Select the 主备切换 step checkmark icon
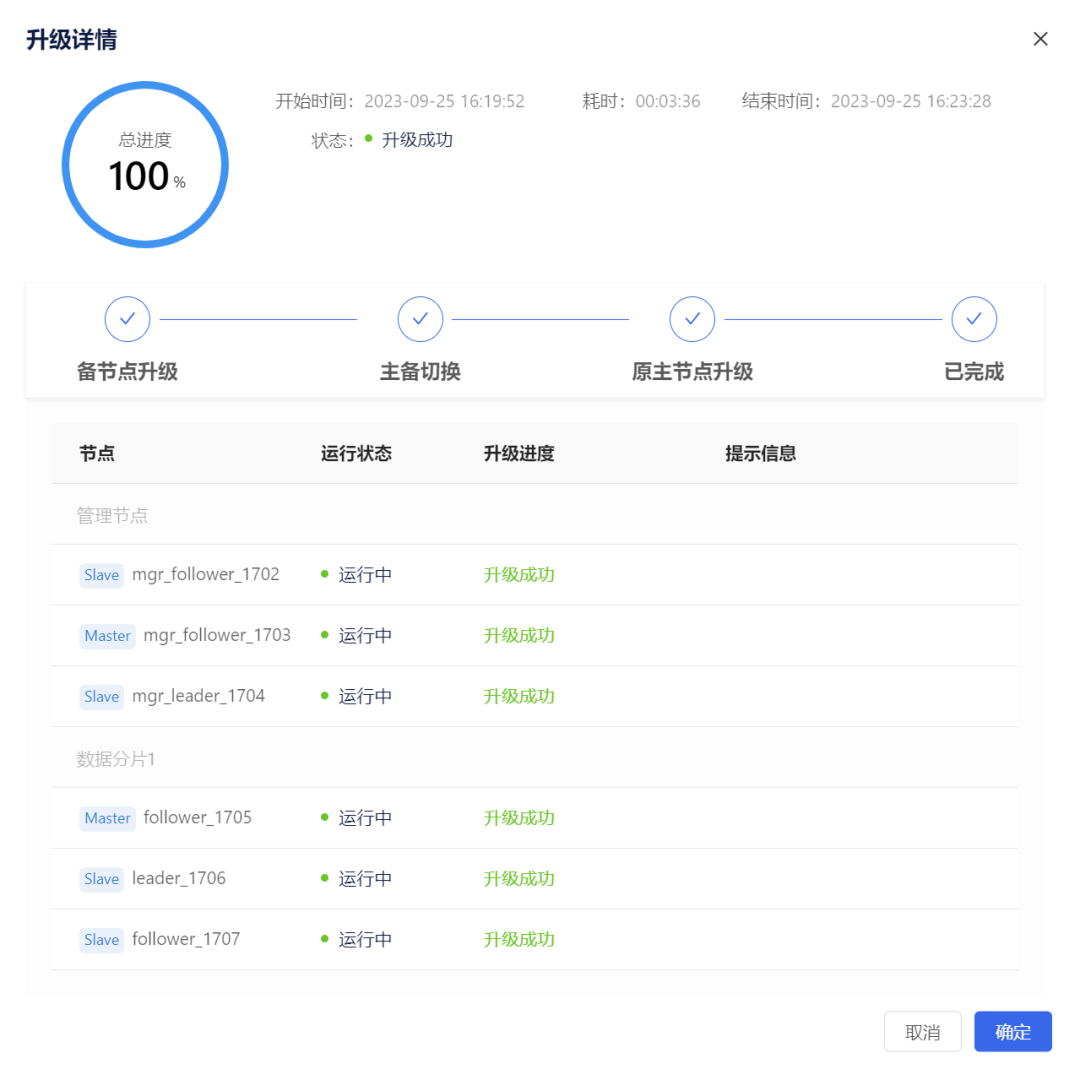 click(420, 319)
